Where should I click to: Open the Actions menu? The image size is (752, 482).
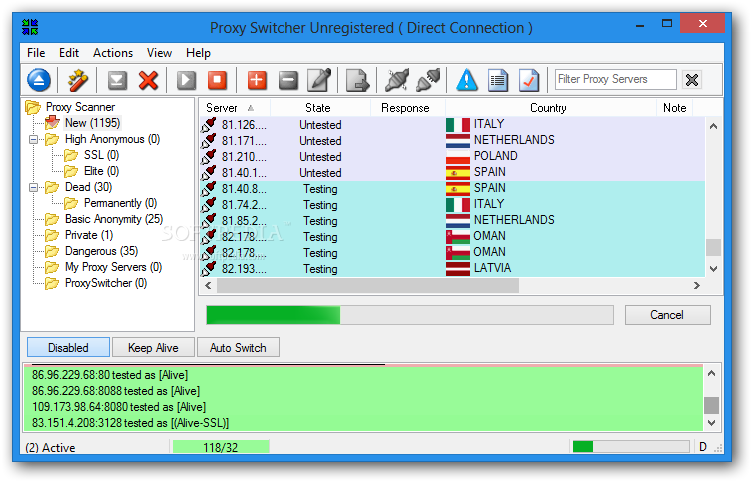pyautogui.click(x=113, y=53)
